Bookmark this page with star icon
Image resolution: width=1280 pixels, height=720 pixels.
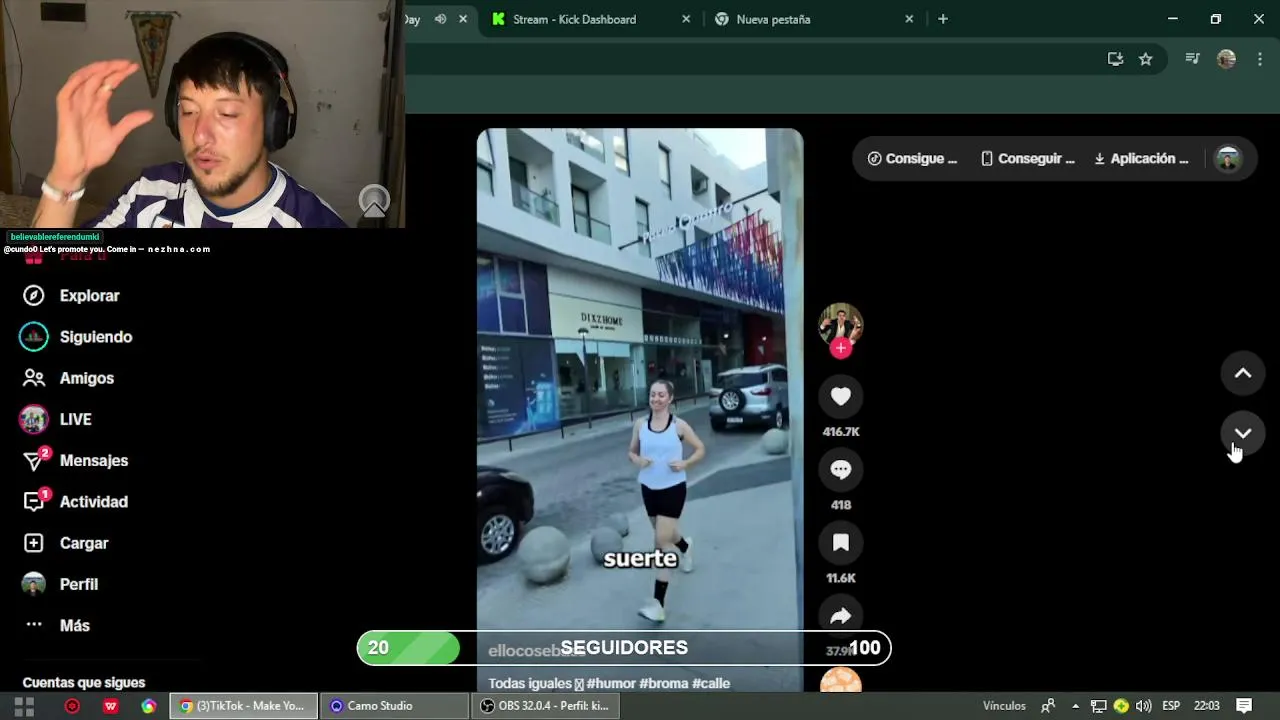point(1146,59)
